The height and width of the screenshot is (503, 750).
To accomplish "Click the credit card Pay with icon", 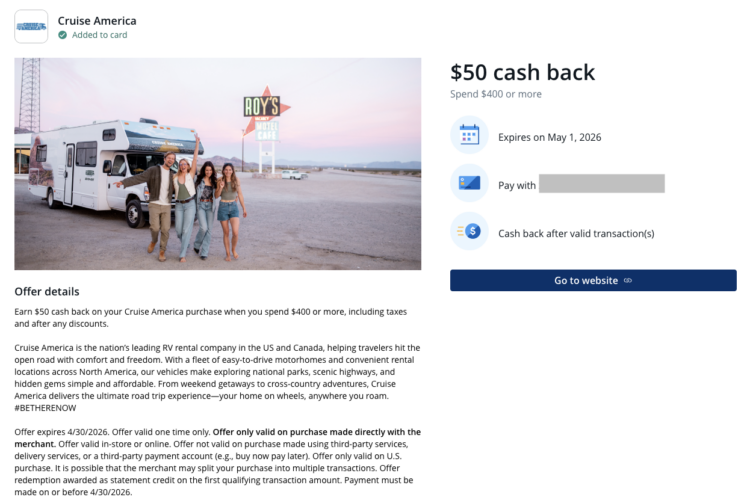I will [469, 184].
